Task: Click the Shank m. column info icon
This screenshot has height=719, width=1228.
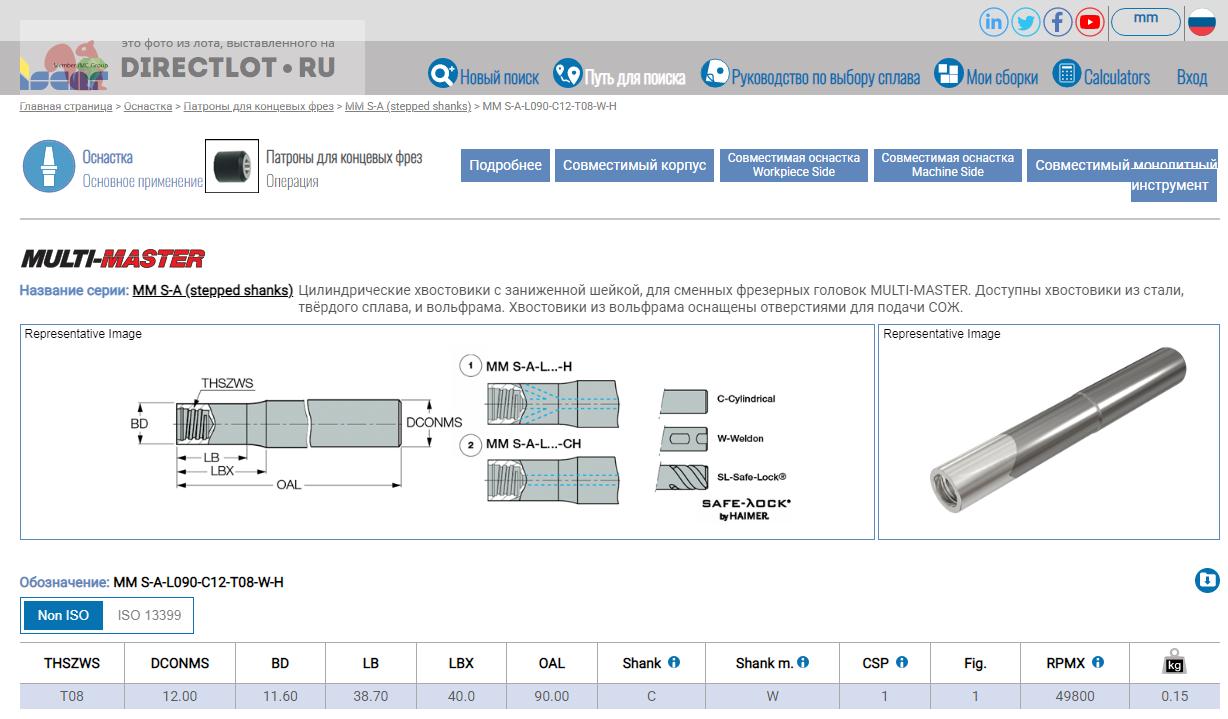Action: [x=803, y=662]
